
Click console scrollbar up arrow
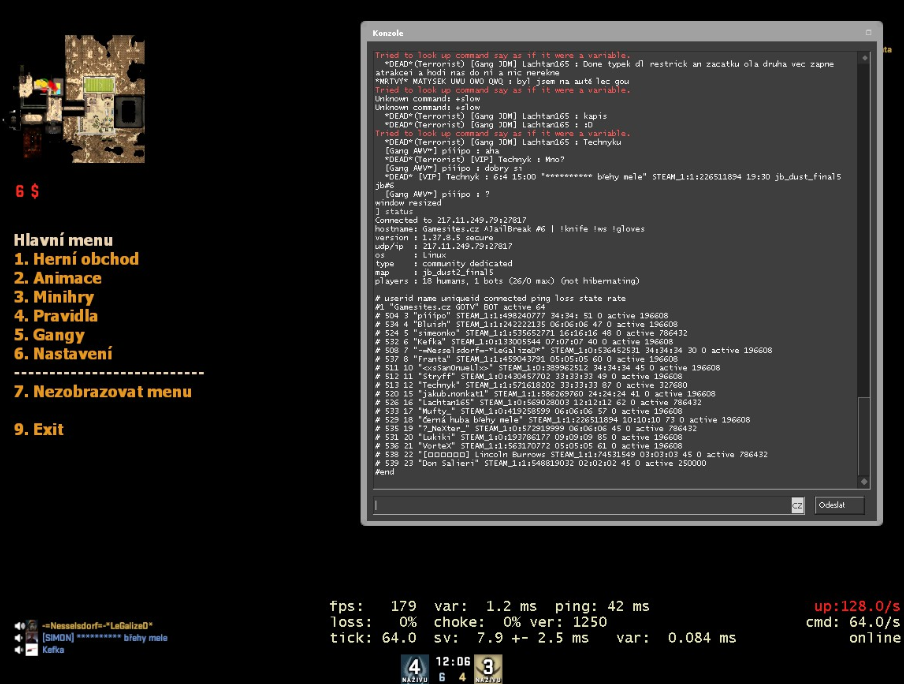click(x=864, y=56)
